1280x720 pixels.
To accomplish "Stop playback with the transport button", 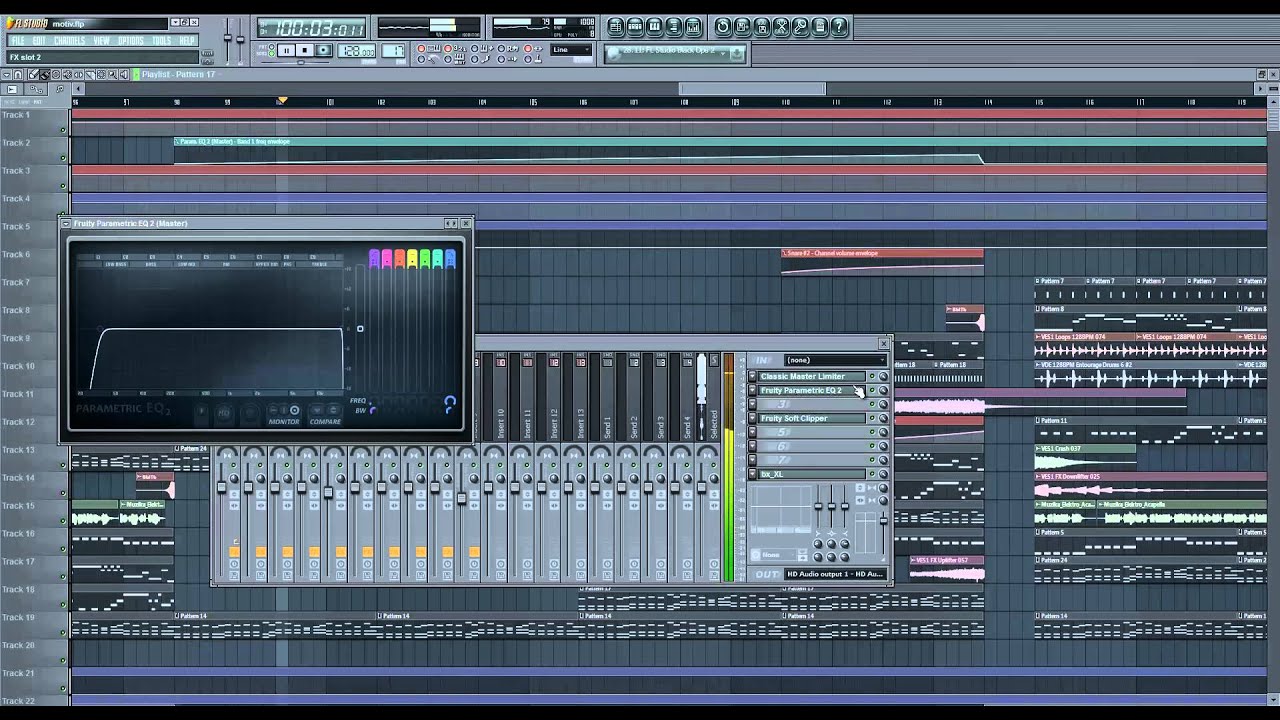I will point(304,50).
